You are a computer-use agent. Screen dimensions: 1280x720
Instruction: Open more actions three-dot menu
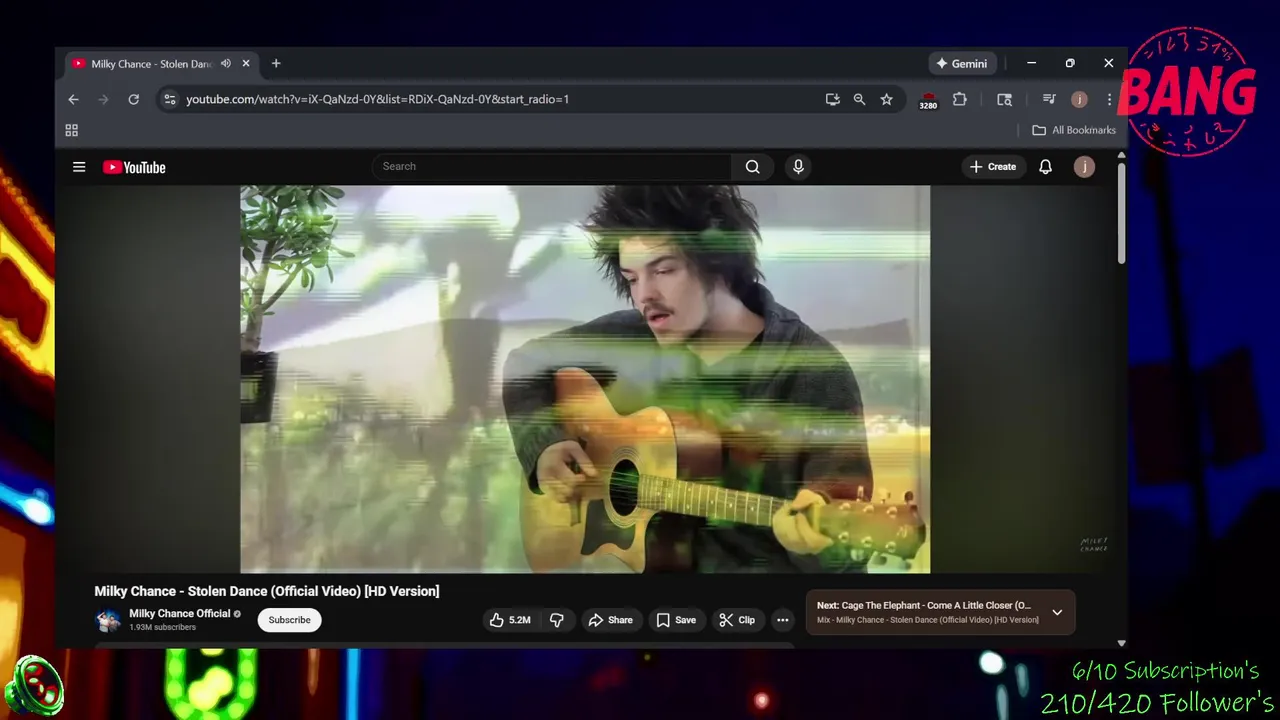(783, 620)
